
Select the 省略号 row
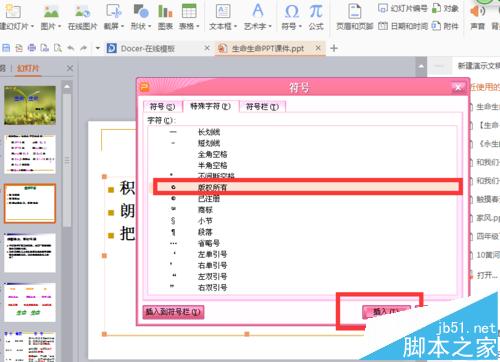[303, 243]
